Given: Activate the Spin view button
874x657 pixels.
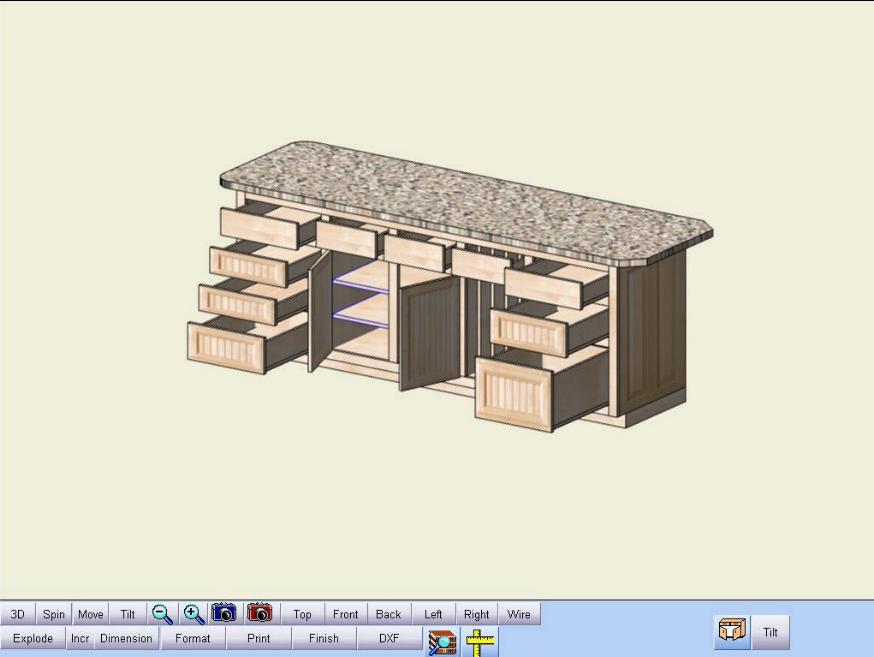Looking at the screenshot, I should 54,614.
